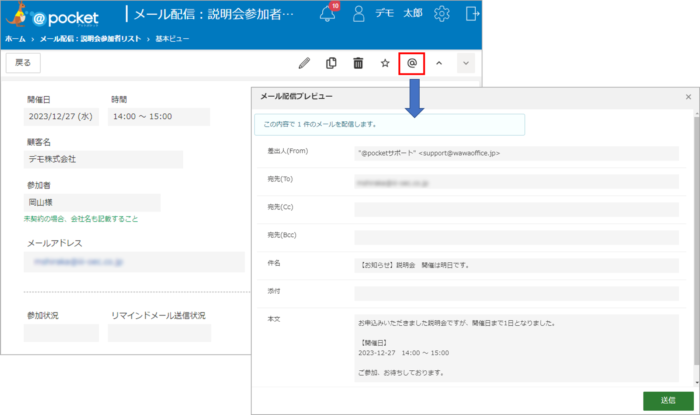Click the 件名 subject field
Image resolution: width=700 pixels, height=415 pixels.
click(517, 266)
